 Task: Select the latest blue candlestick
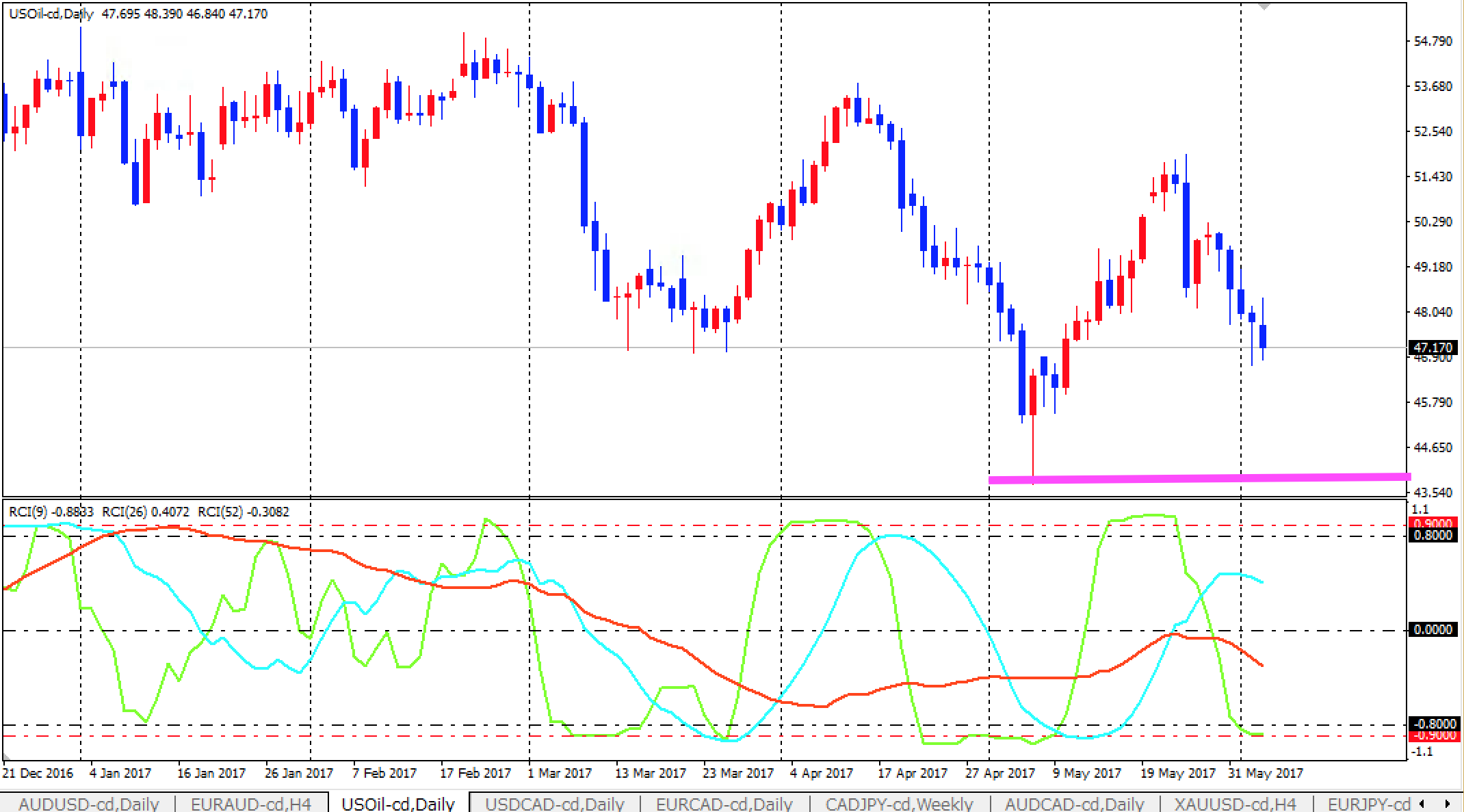point(1263,337)
